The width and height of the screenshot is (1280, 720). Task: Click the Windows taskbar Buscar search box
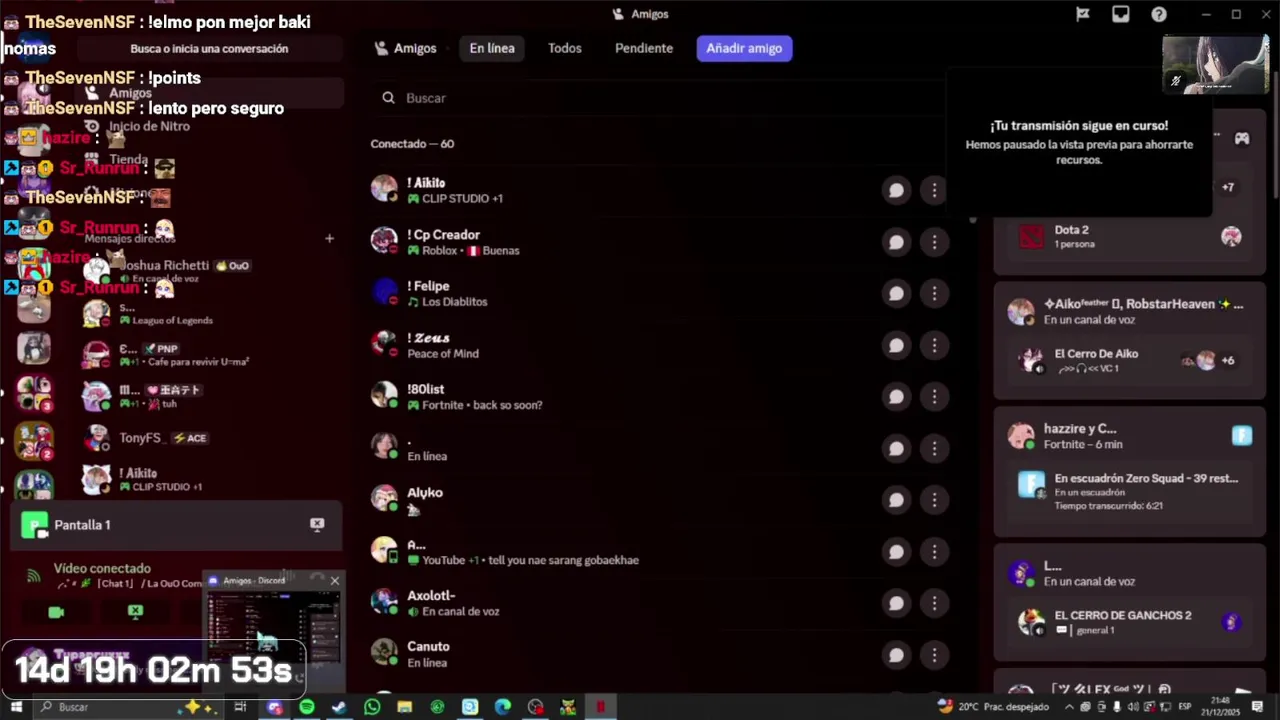(x=128, y=707)
